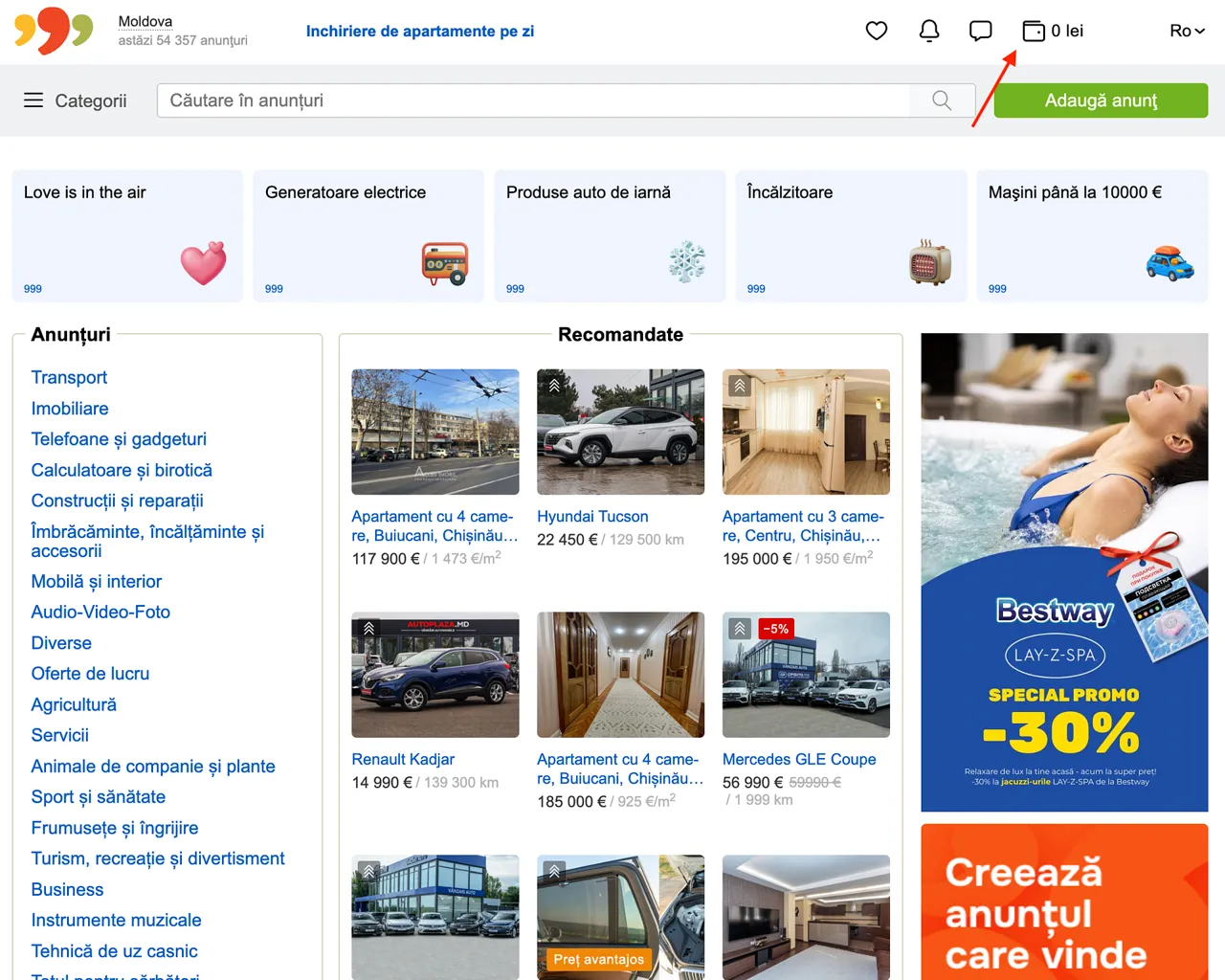The width and height of the screenshot is (1225, 980).
Task: Click the magnifier search icon
Action: 942,100
